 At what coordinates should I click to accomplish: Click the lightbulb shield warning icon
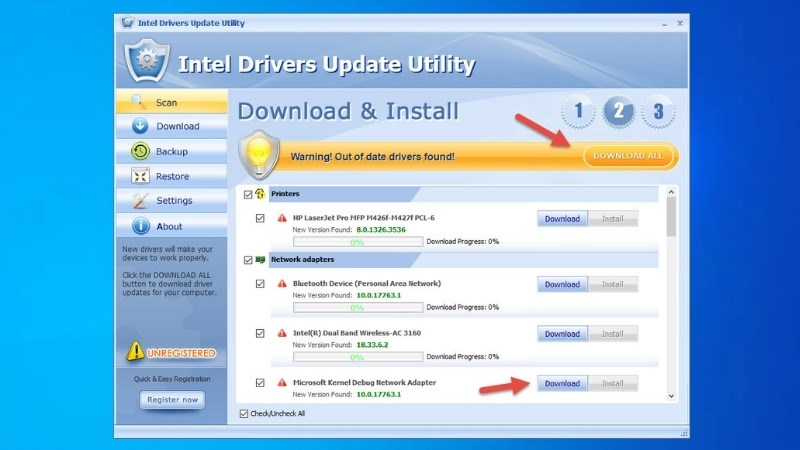click(259, 155)
